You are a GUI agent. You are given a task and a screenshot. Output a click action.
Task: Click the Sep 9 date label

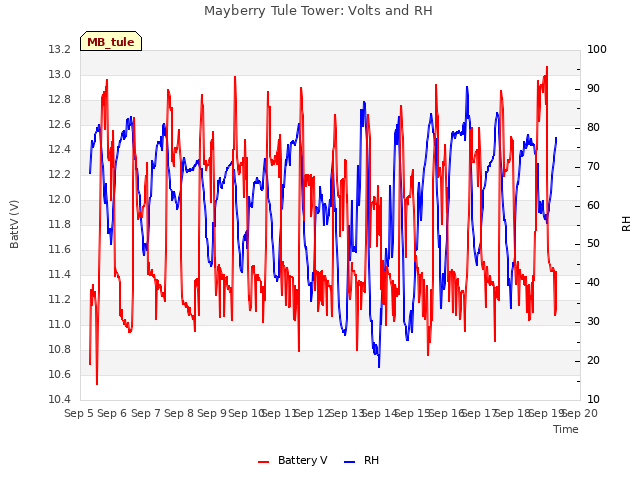[x=212, y=413]
